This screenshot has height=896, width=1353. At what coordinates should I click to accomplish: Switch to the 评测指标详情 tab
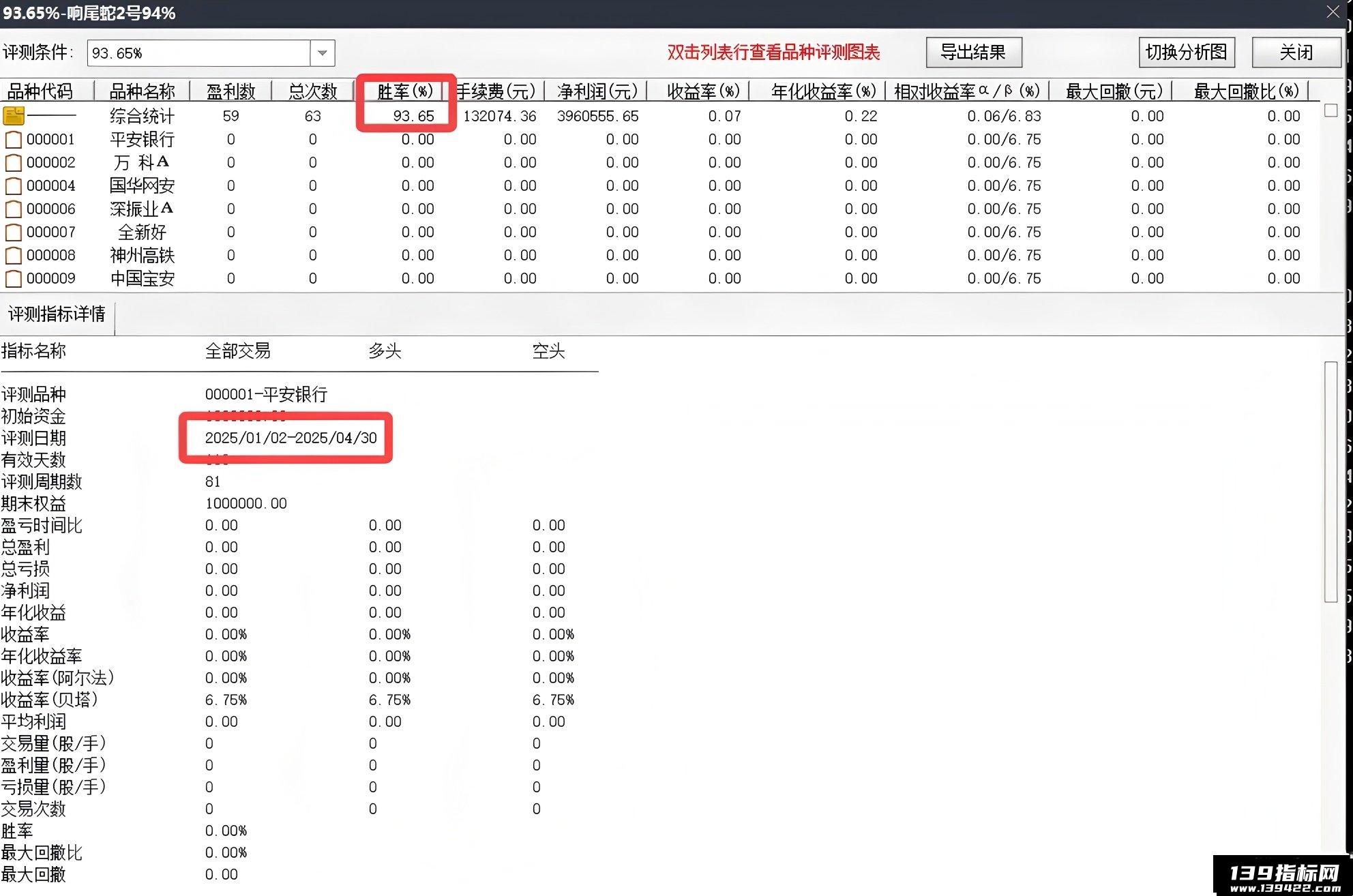[57, 314]
